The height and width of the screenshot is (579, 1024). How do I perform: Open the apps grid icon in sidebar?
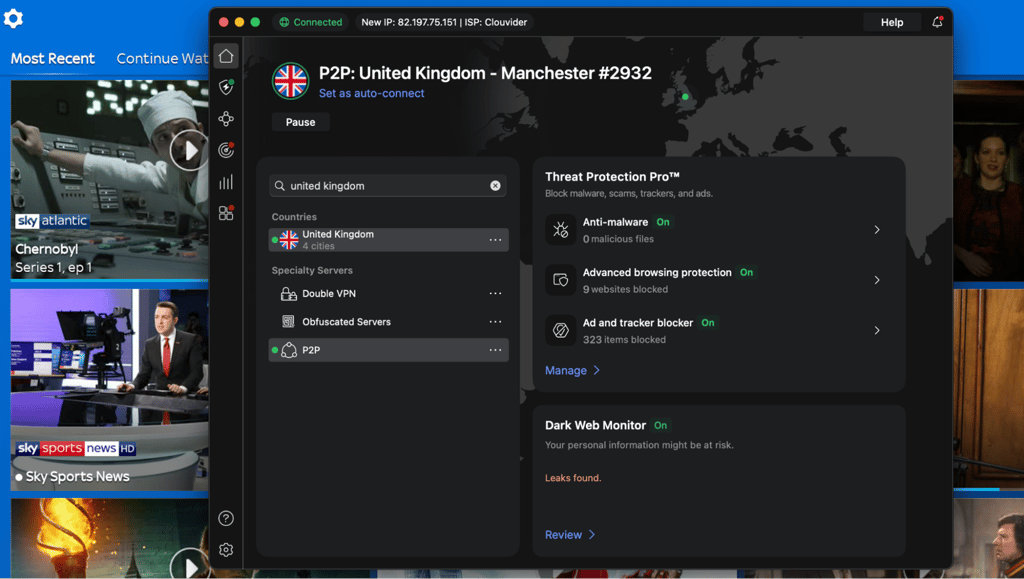point(226,213)
